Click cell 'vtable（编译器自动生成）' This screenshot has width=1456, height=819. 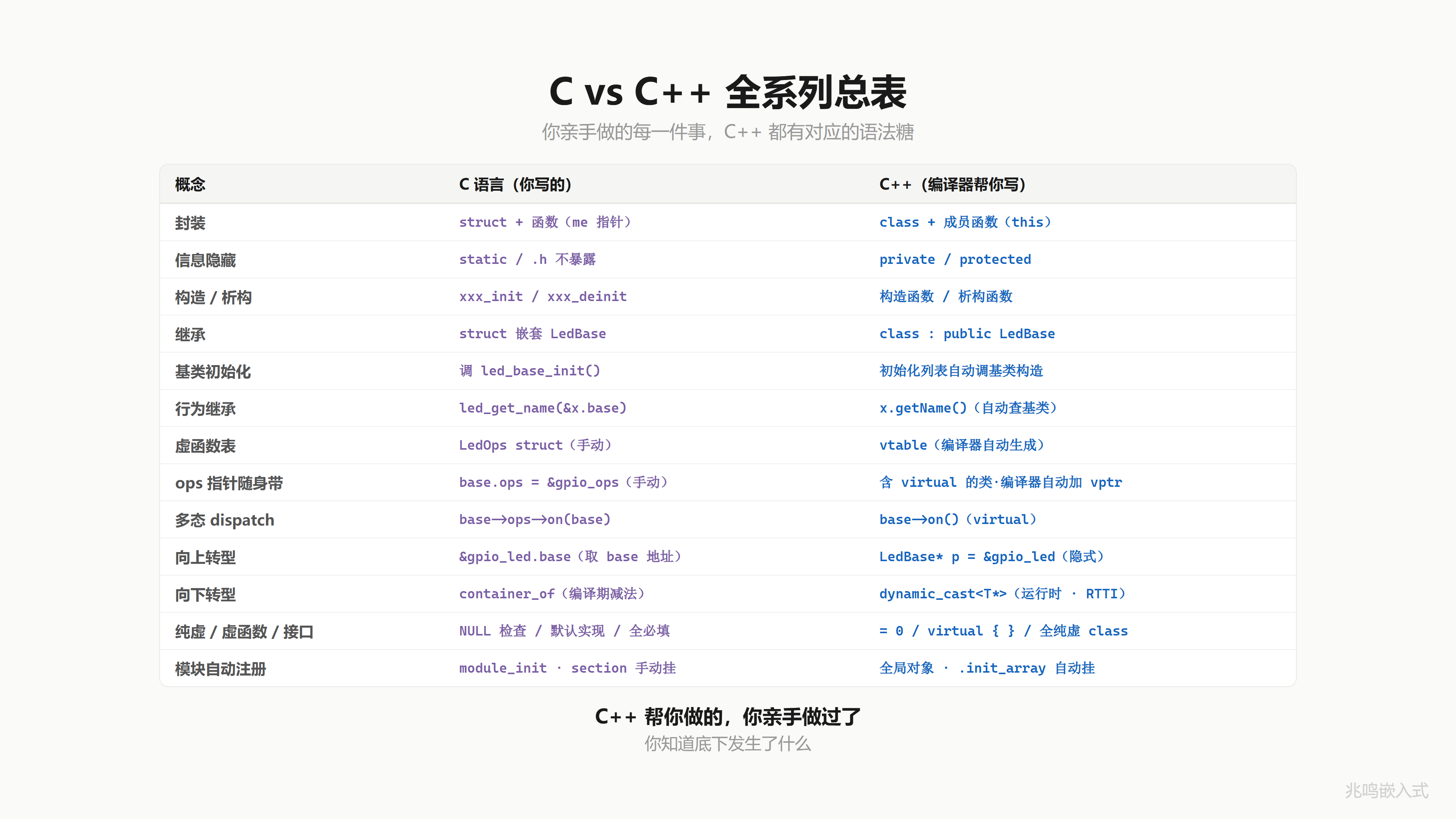(x=962, y=446)
